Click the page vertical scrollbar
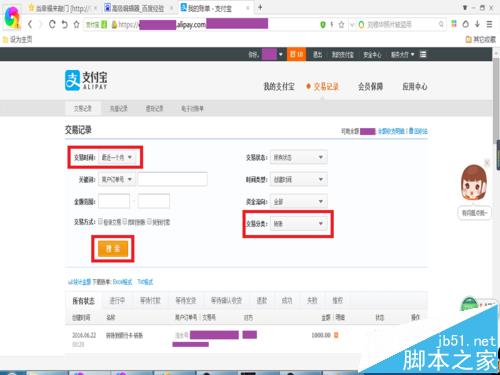 (x=496, y=100)
